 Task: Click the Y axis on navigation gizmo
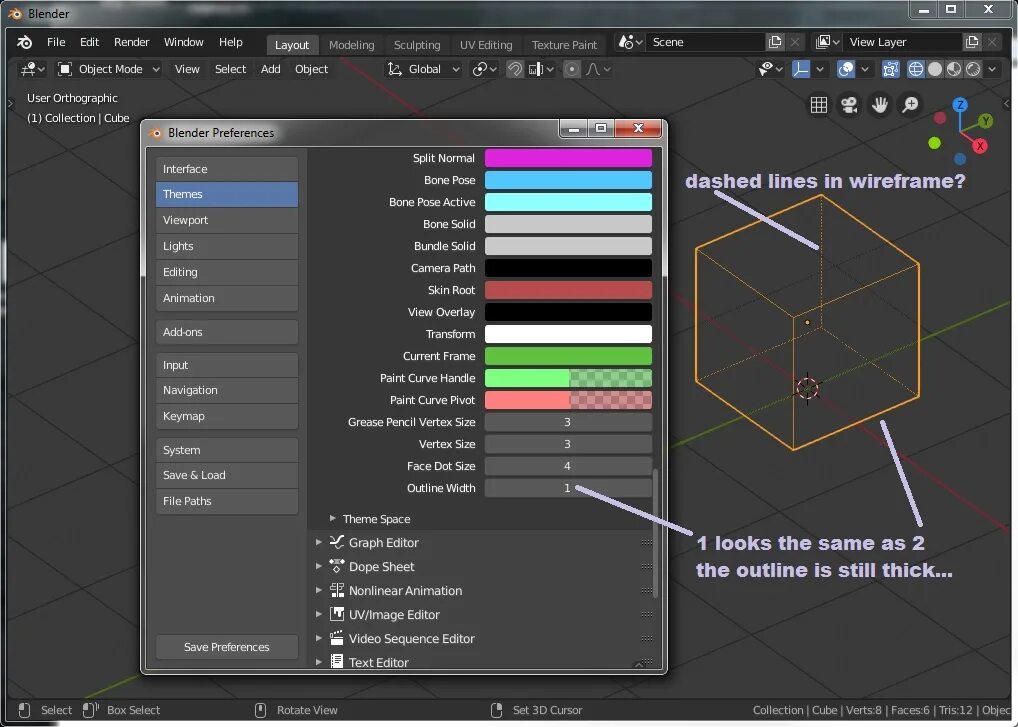(x=986, y=121)
